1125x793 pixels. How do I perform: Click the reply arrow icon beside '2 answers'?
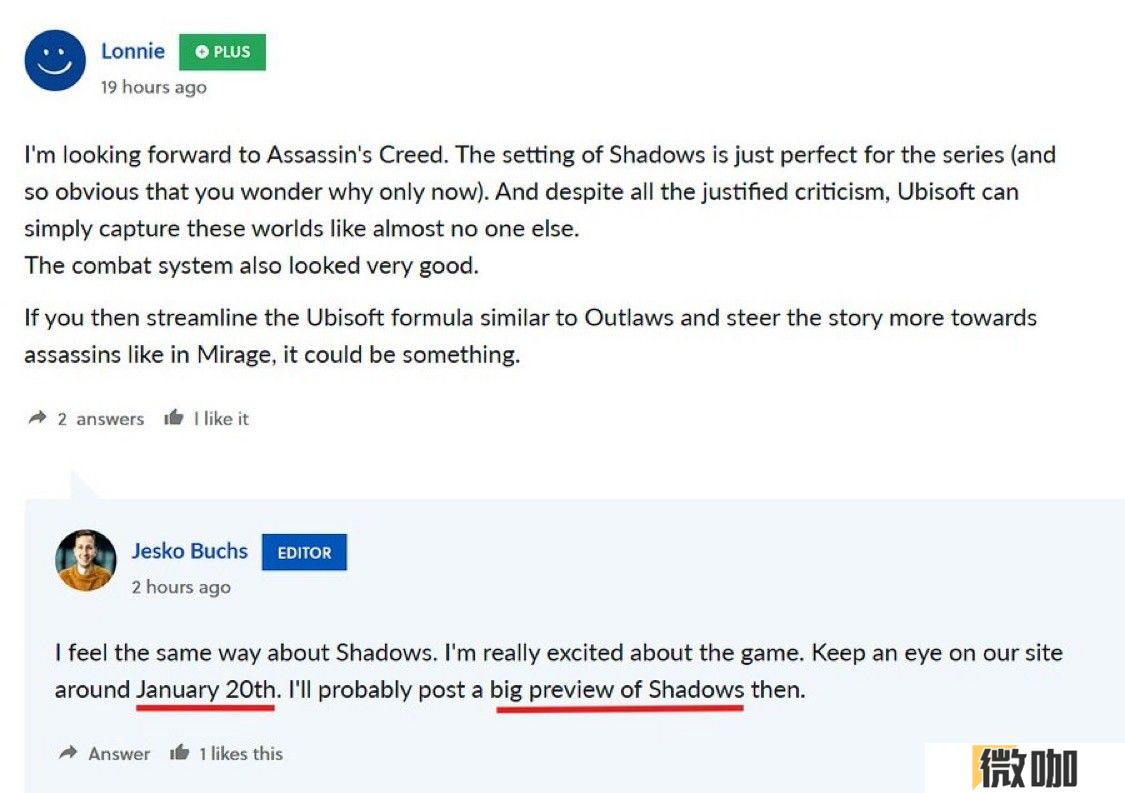(x=37, y=418)
